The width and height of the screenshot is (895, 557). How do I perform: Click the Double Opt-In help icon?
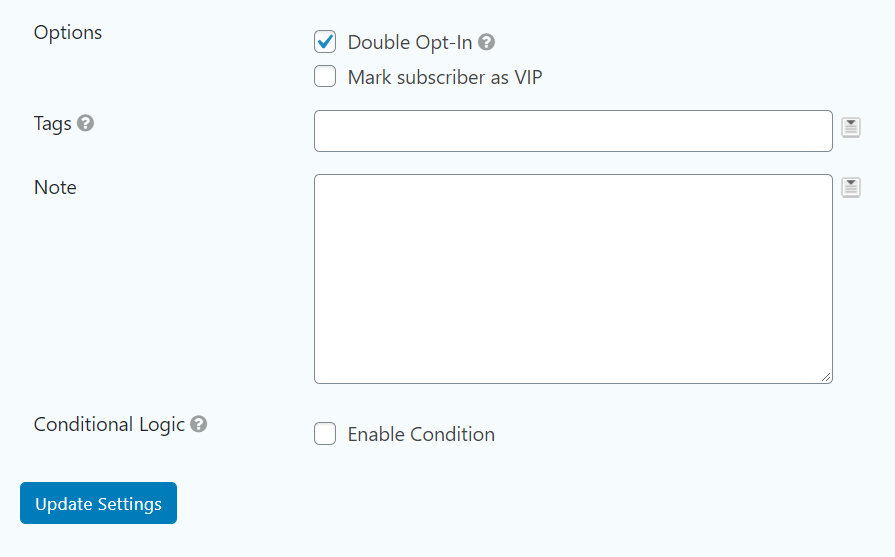click(x=487, y=42)
